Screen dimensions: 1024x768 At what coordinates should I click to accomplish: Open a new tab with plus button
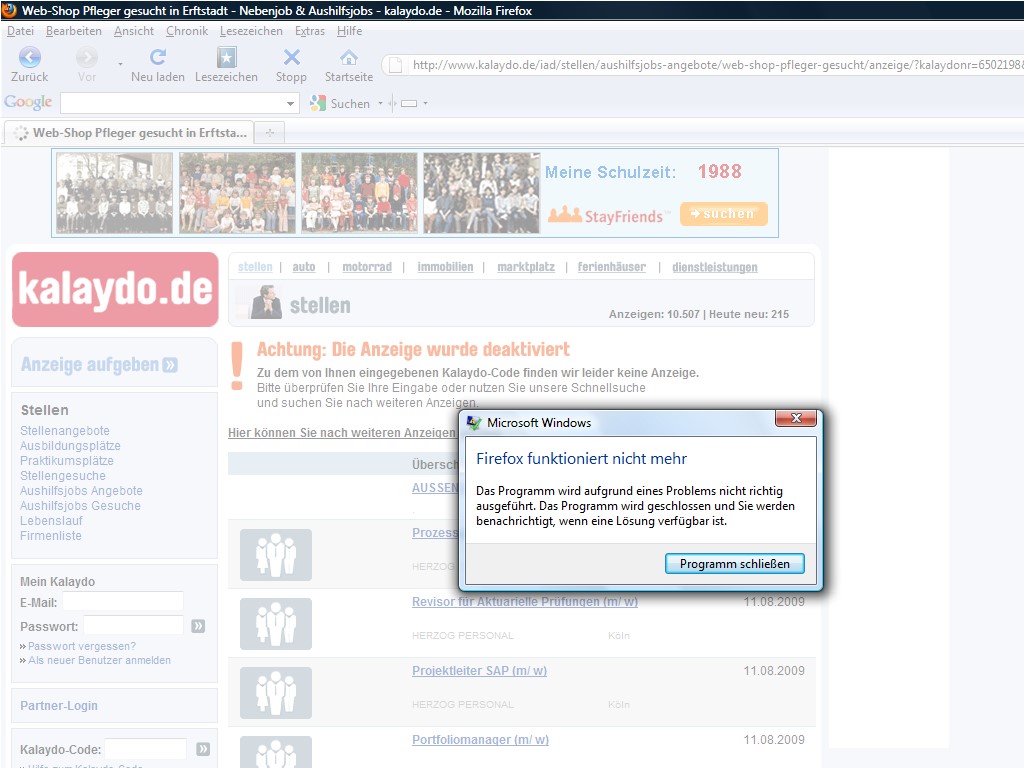click(270, 133)
